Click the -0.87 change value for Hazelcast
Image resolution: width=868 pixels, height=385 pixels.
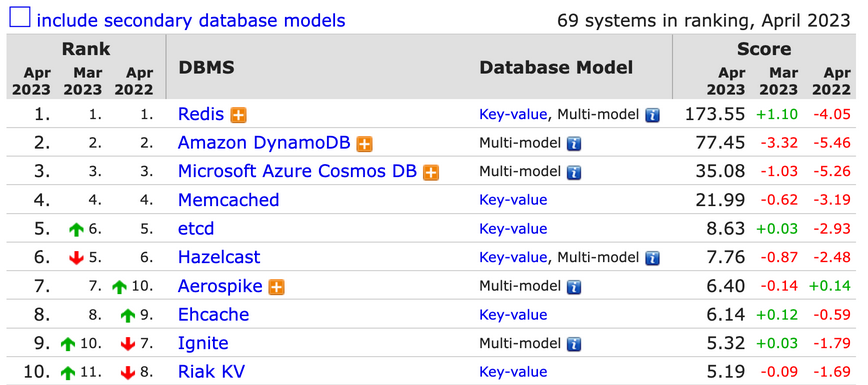778,258
